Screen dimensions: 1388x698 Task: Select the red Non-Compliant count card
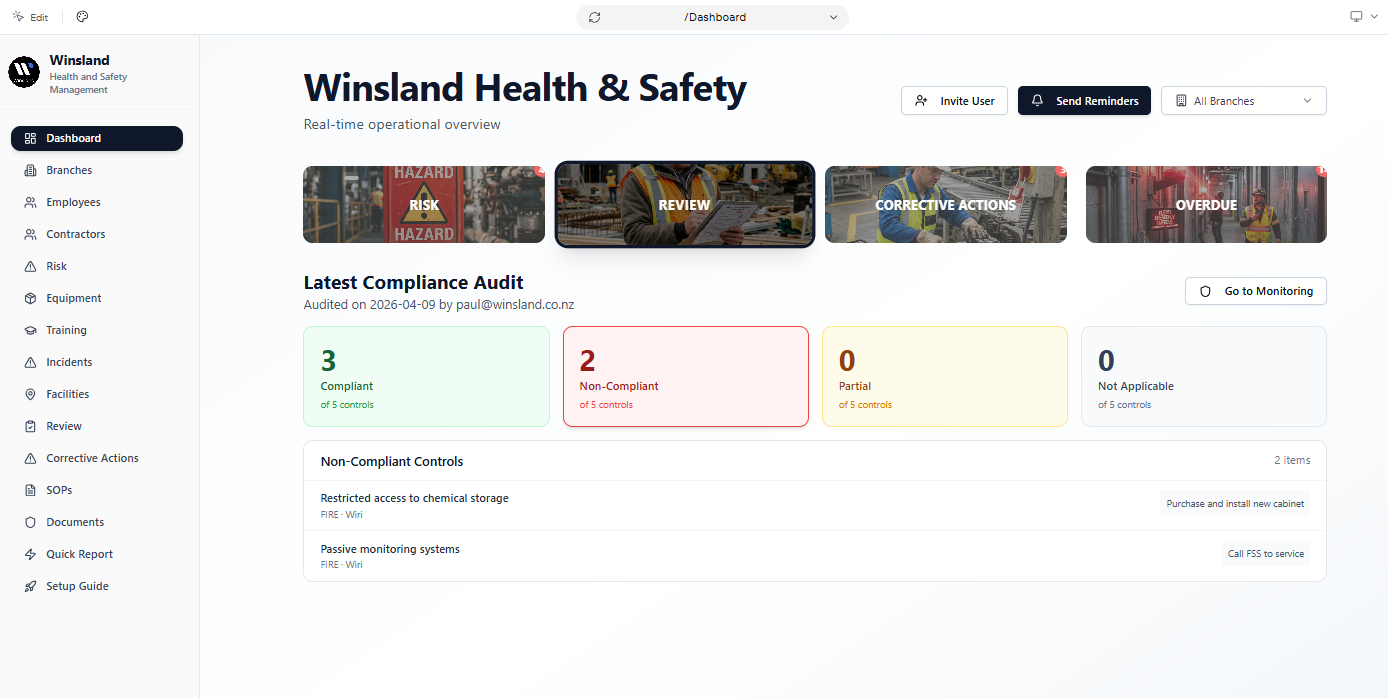click(x=685, y=376)
